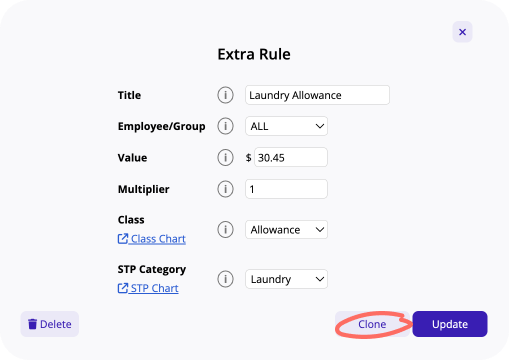Click the Delete button with trash icon
The width and height of the screenshot is (509, 360).
point(50,324)
